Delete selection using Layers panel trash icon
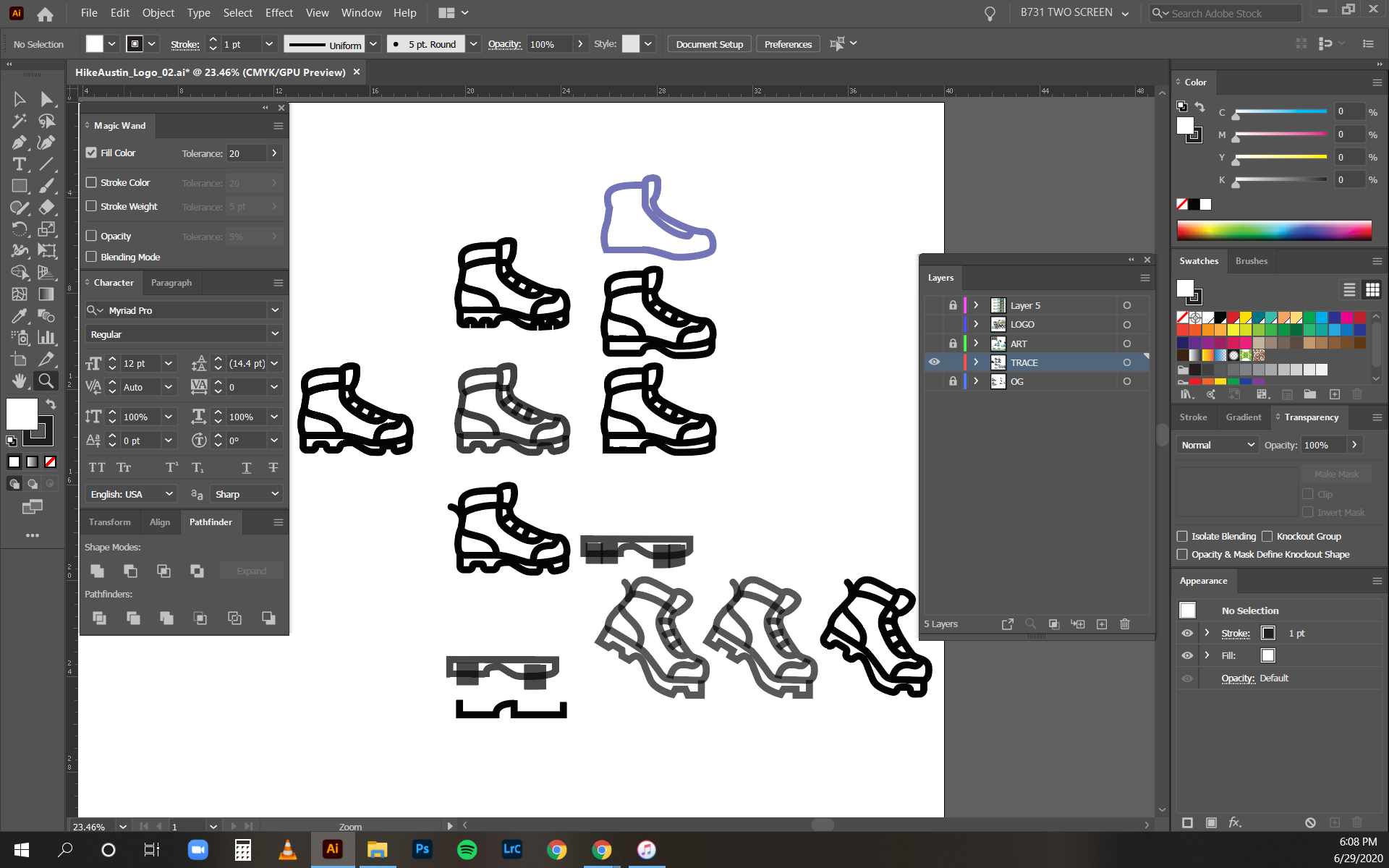1389x868 pixels. click(1124, 624)
